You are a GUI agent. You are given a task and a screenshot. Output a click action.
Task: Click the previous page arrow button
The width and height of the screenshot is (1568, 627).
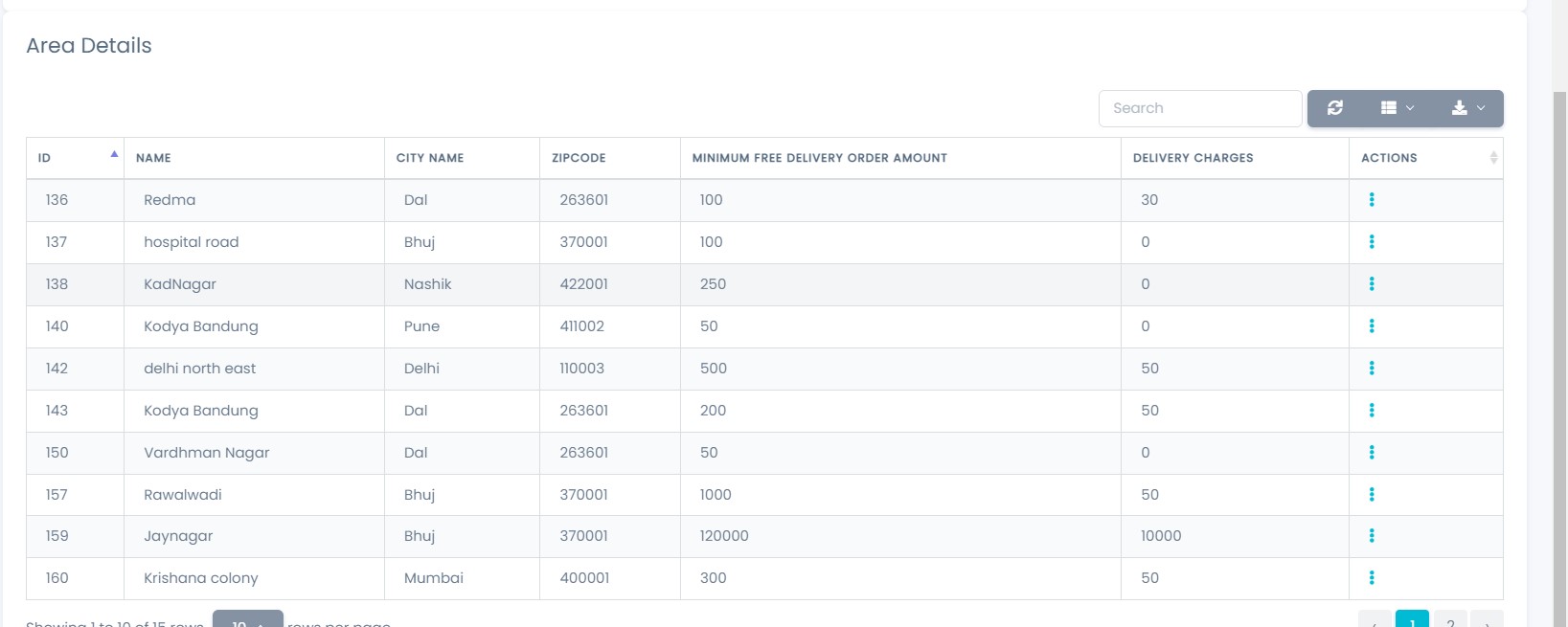click(x=1375, y=619)
